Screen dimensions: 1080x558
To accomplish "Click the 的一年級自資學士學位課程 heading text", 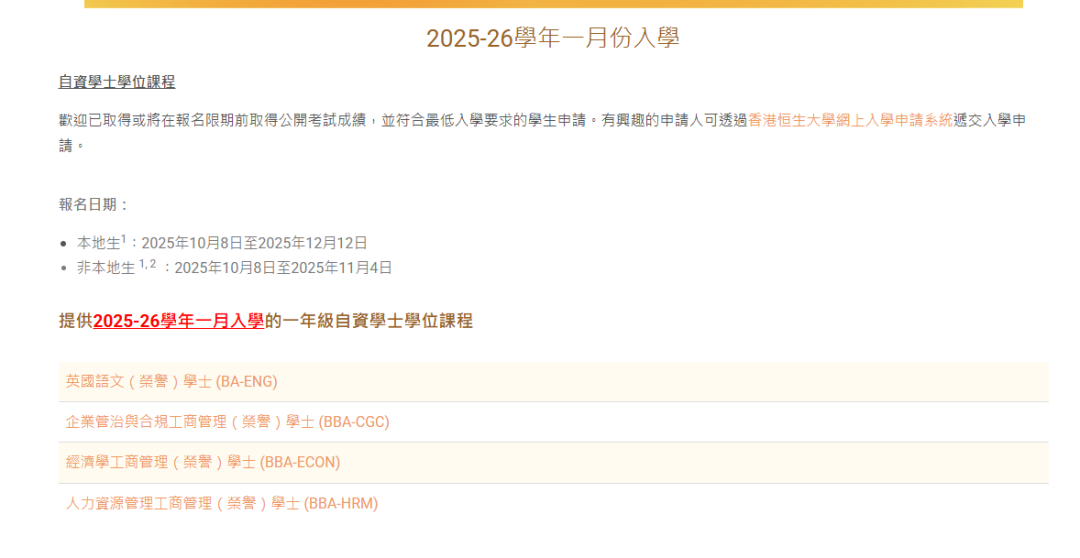I will tap(369, 321).
